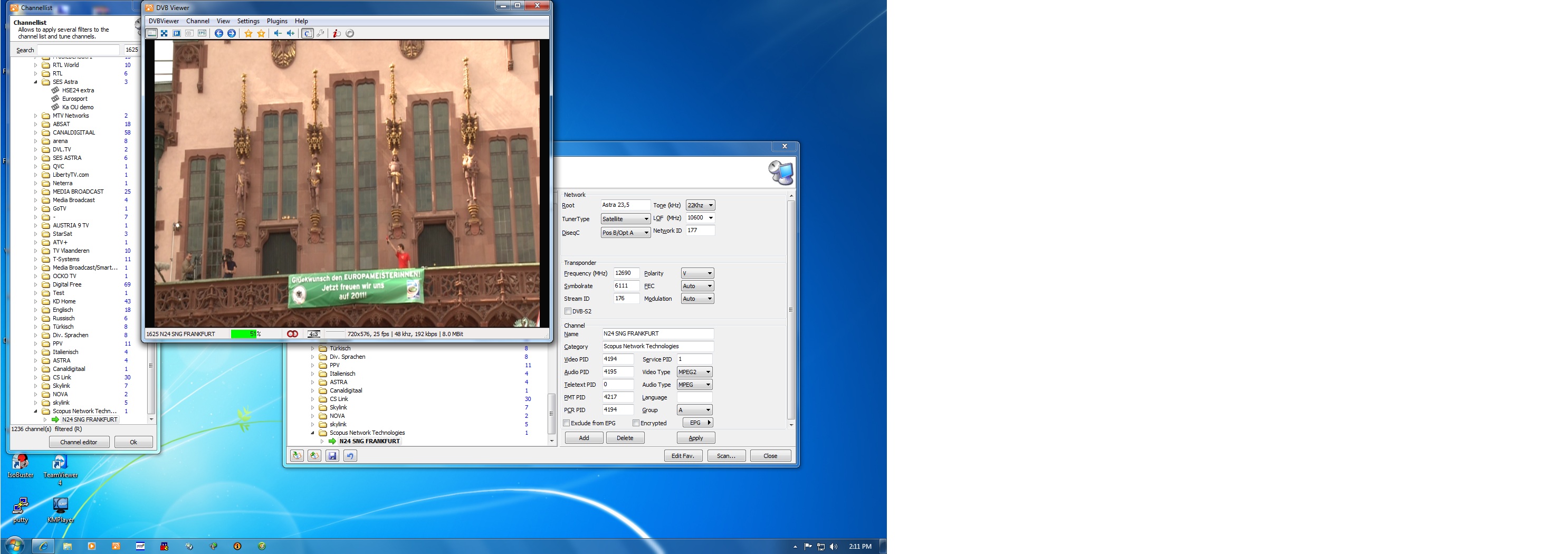Open Internet Explorer from the taskbar

(x=44, y=546)
